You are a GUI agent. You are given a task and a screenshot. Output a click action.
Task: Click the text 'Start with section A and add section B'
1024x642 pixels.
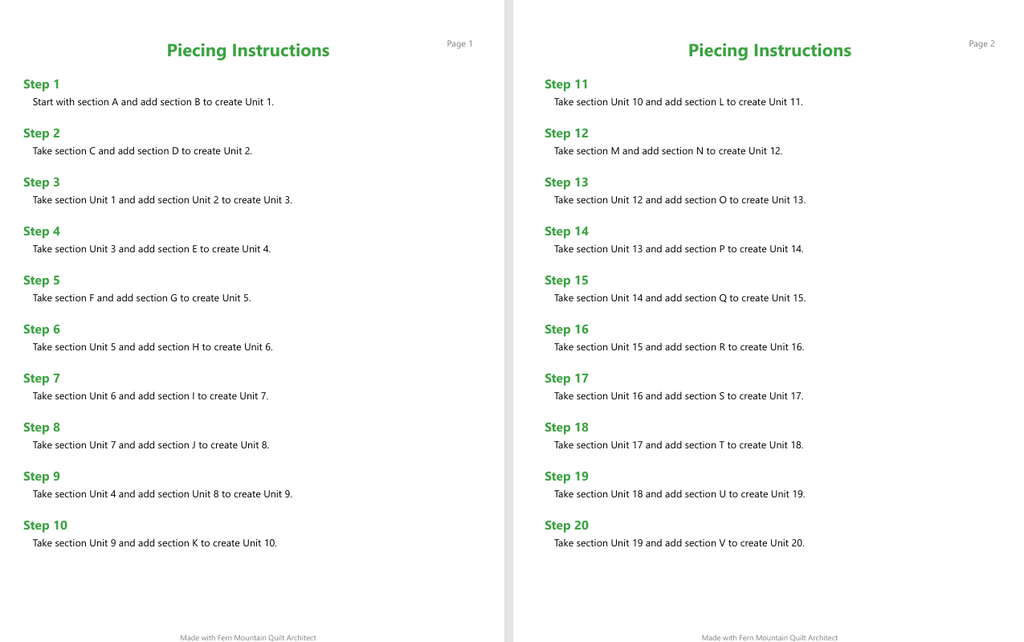(116, 102)
